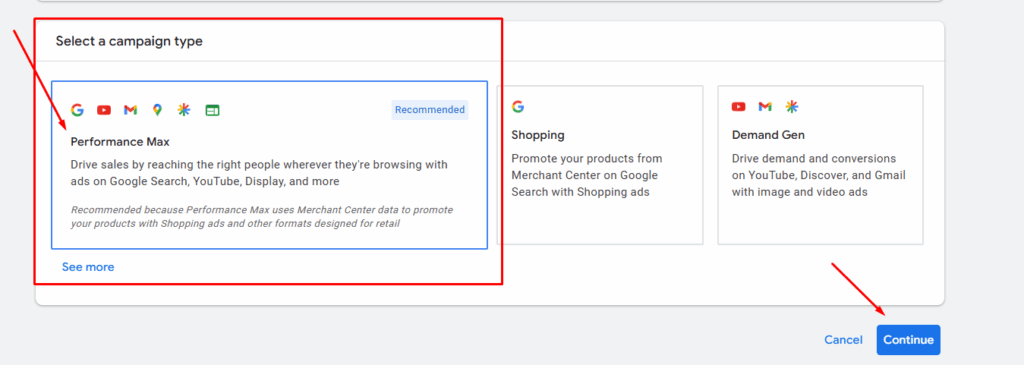Click the Gmail icon in Demand Gen card
Image resolution: width=1024 pixels, height=365 pixels.
765,106
